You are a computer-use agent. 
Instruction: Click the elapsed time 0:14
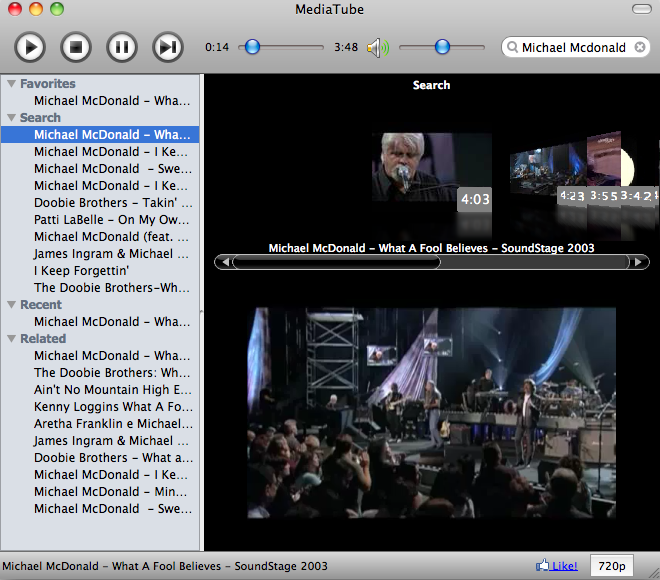[217, 47]
